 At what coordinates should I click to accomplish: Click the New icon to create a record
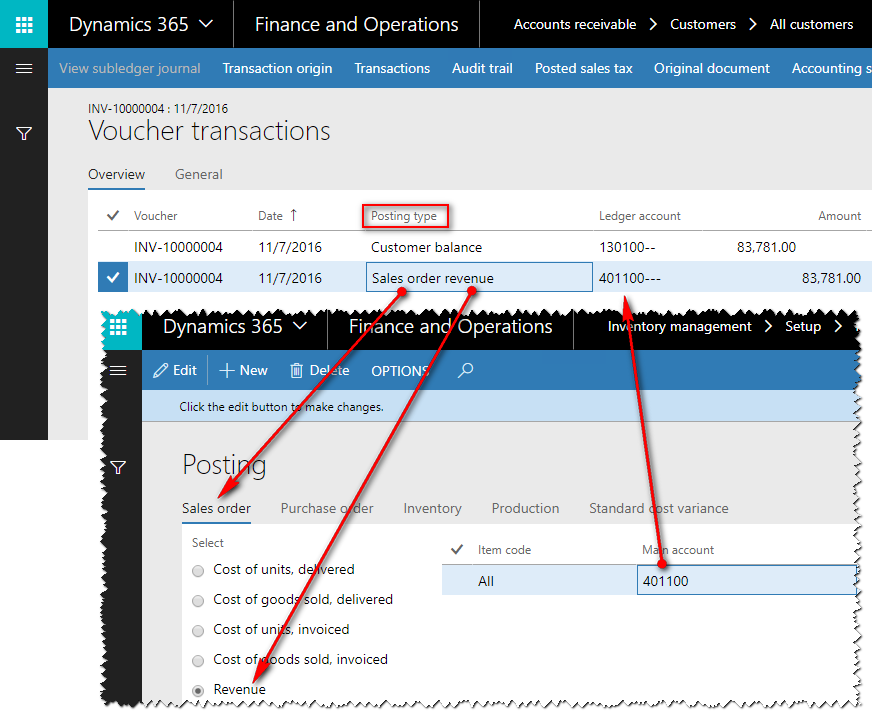[x=242, y=370]
